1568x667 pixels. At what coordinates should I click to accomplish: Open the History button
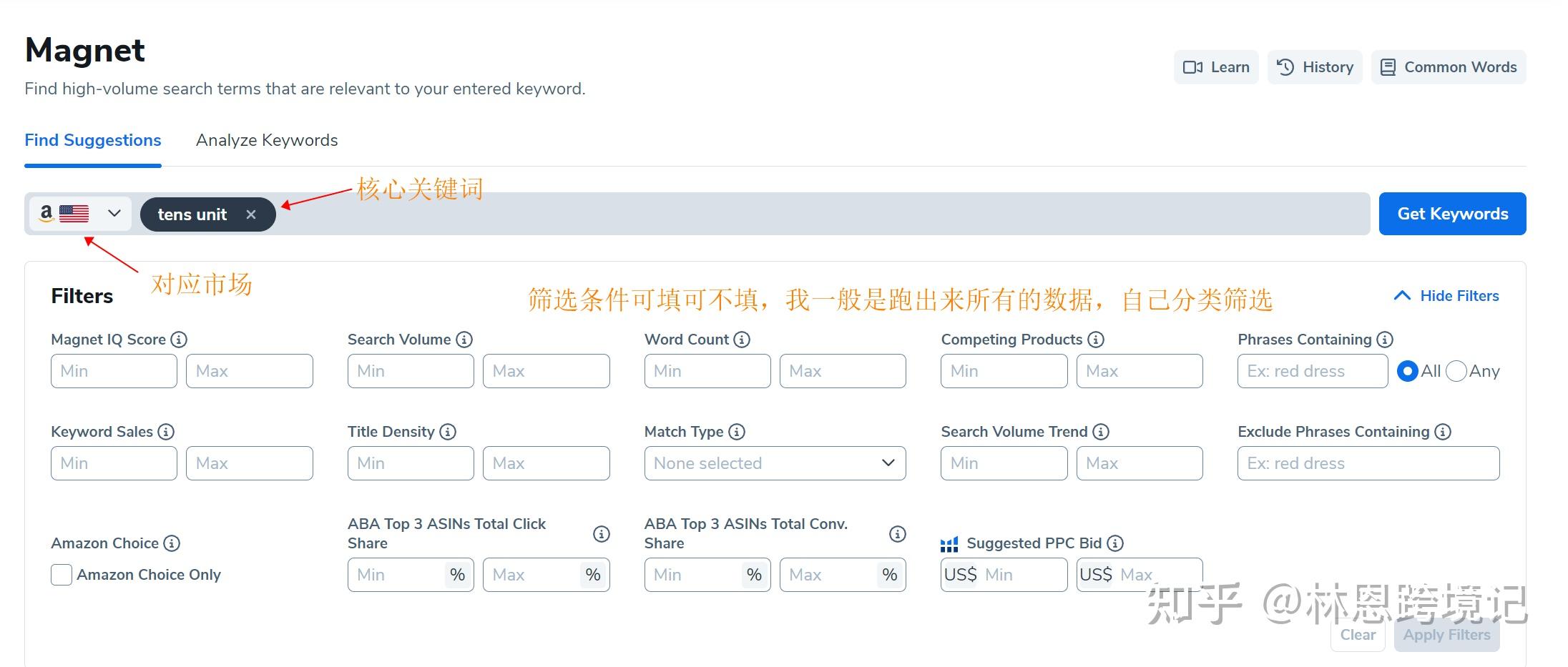(x=1315, y=67)
